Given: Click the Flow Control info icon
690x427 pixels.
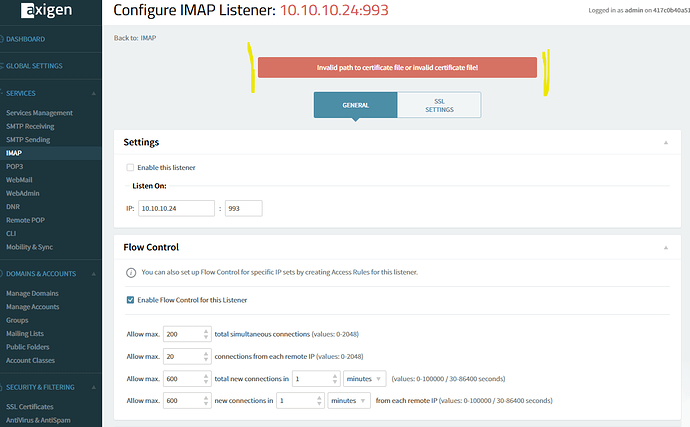Looking at the screenshot, I should click(131, 272).
